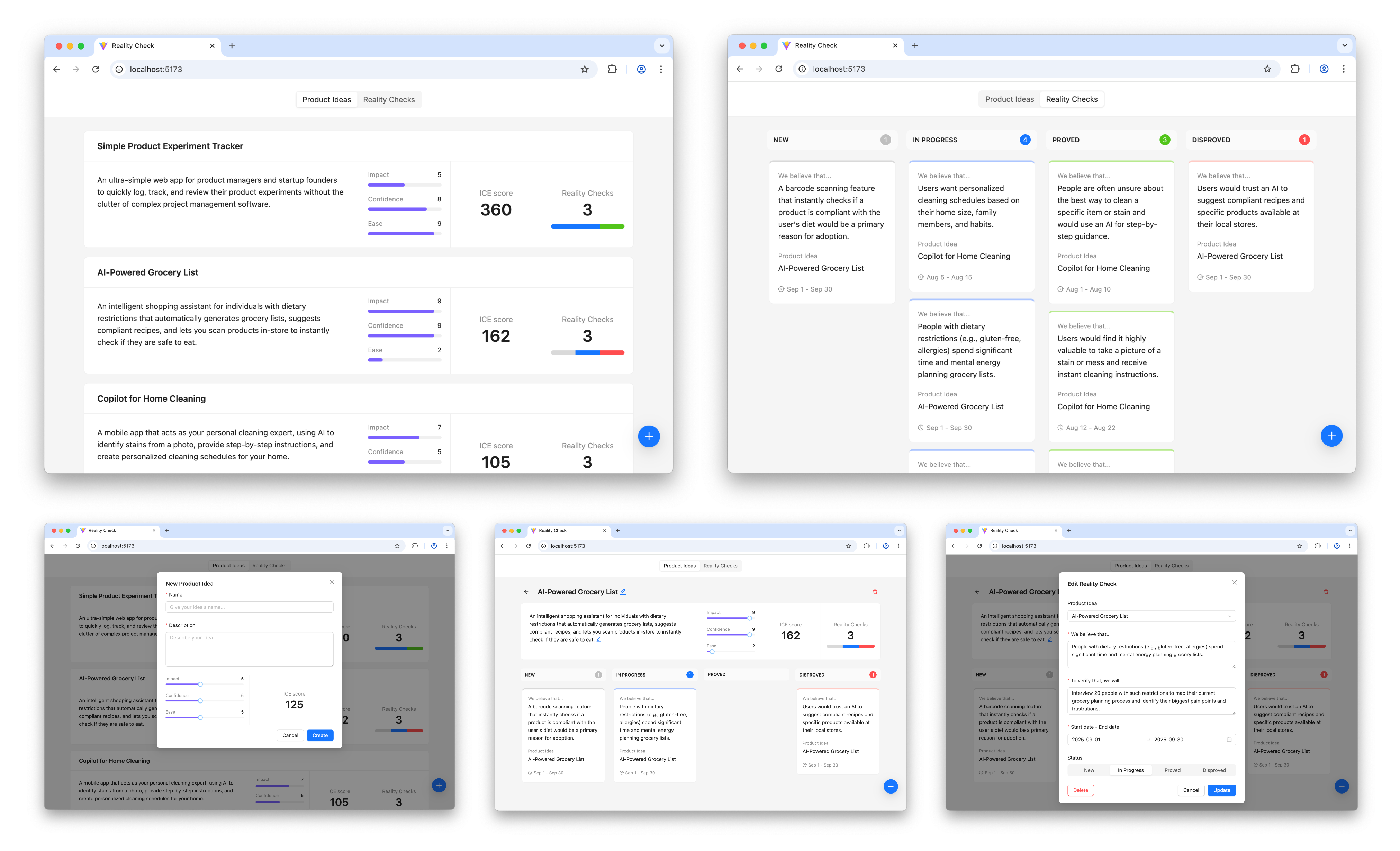Close the New Product Idea dialog

click(332, 582)
